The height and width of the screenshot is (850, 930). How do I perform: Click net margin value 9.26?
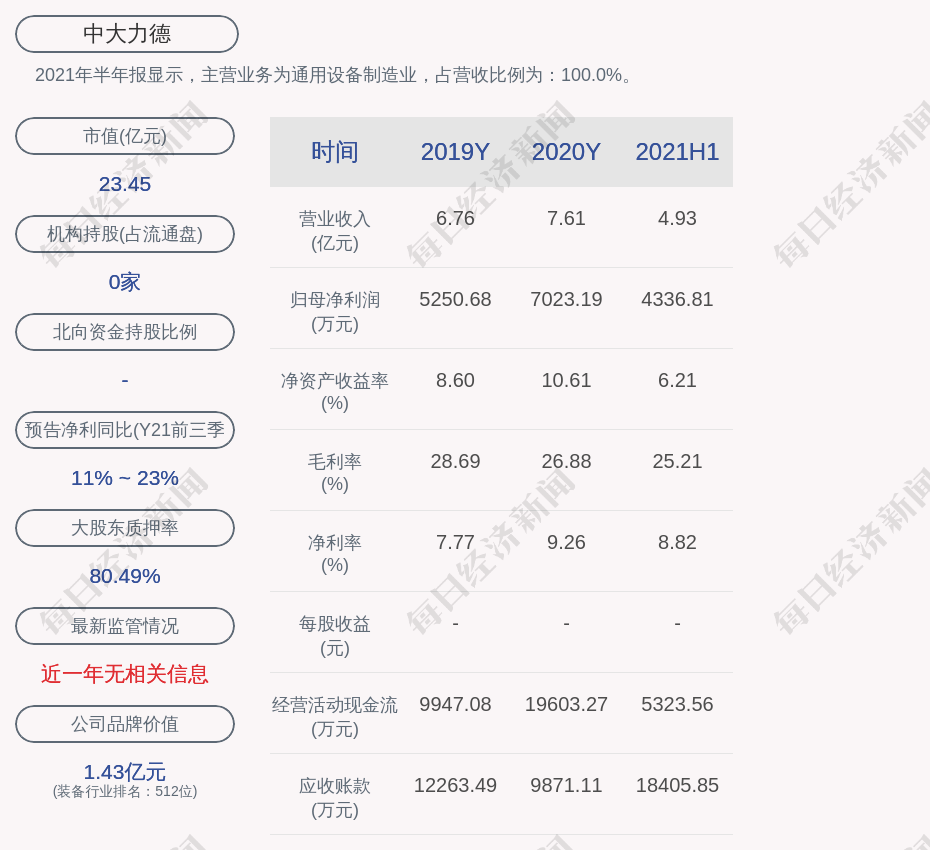tap(566, 542)
